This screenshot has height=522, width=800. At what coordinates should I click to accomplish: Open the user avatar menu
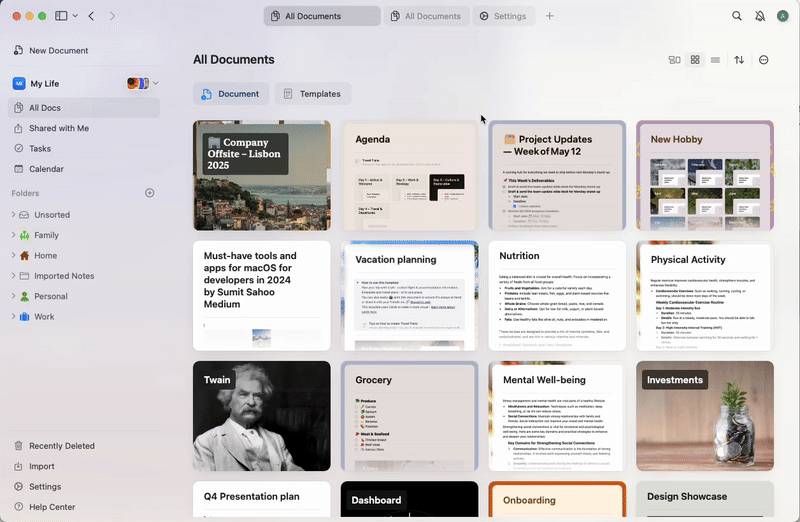click(x=783, y=16)
